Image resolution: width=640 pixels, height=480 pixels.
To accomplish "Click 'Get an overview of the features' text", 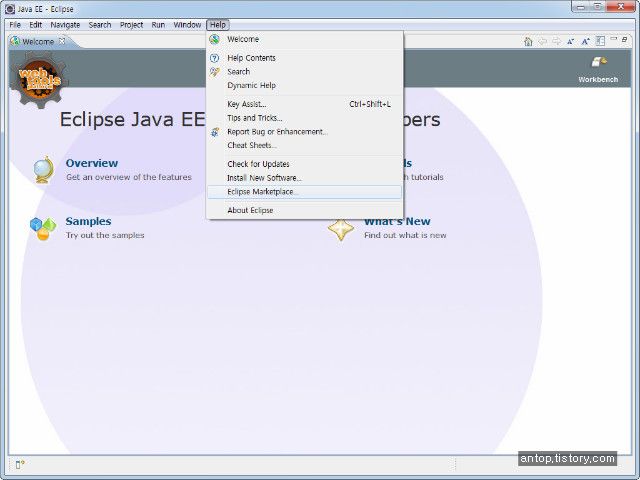I will pos(129,177).
